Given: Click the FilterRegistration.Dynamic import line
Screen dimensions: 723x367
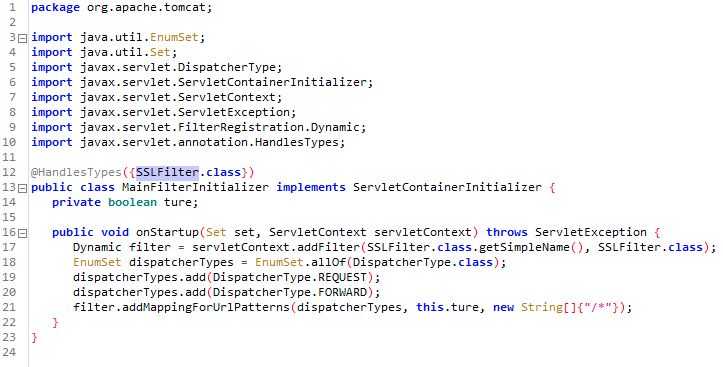Looking at the screenshot, I should point(199,127).
